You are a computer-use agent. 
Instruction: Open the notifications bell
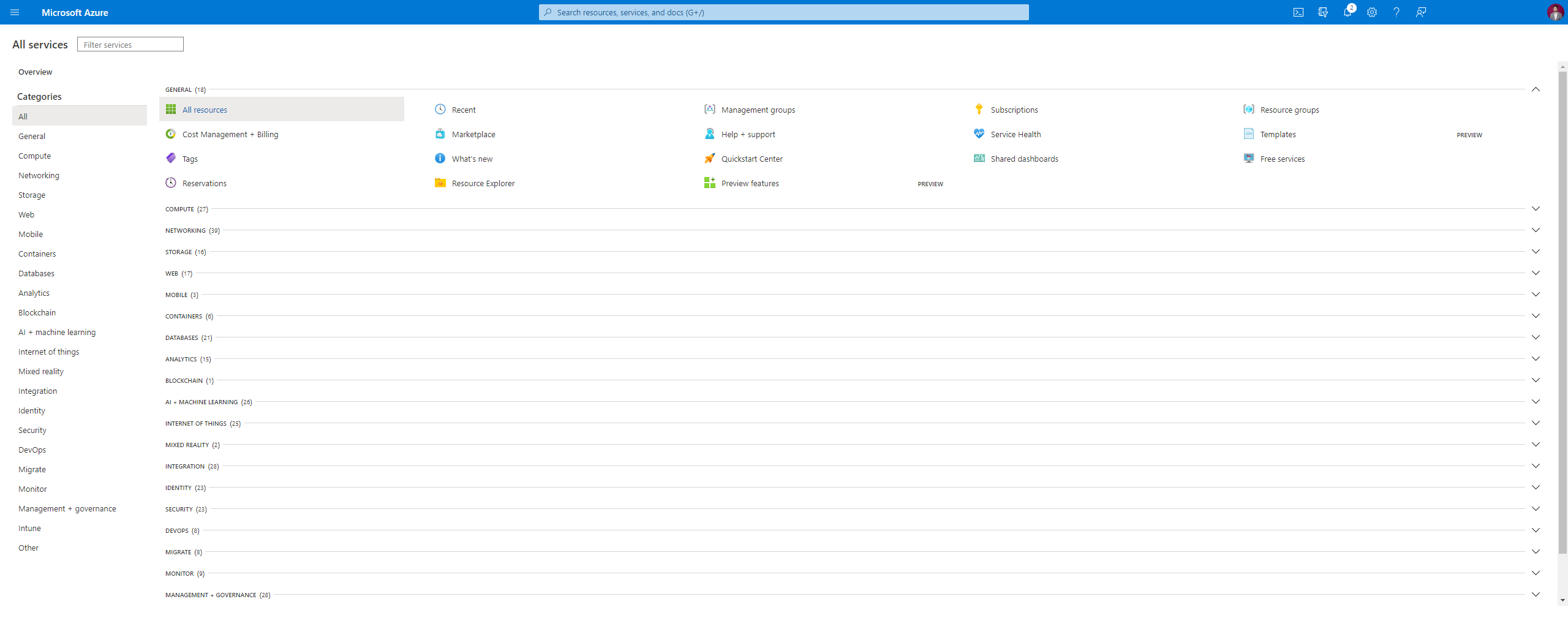point(1347,12)
